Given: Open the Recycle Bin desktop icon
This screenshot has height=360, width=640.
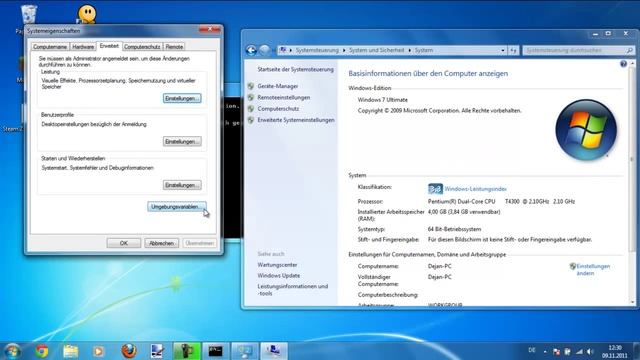Looking at the screenshot, I should (x=29, y=14).
